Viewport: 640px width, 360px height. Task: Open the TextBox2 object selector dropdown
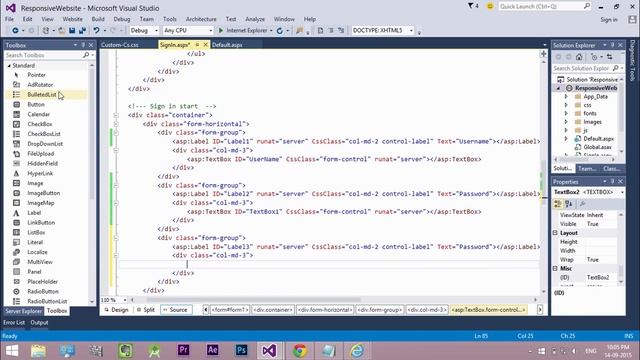coord(622,192)
